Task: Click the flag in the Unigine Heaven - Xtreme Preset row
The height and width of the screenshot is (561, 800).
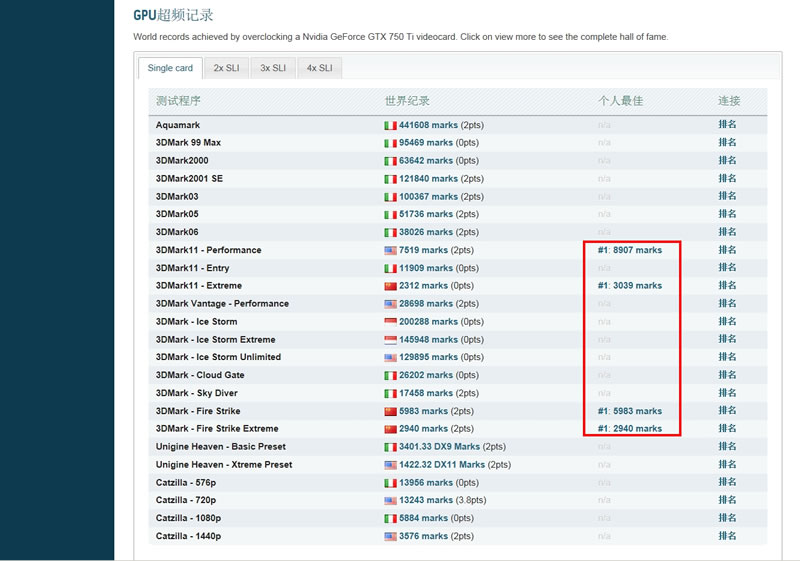Action: tap(390, 465)
